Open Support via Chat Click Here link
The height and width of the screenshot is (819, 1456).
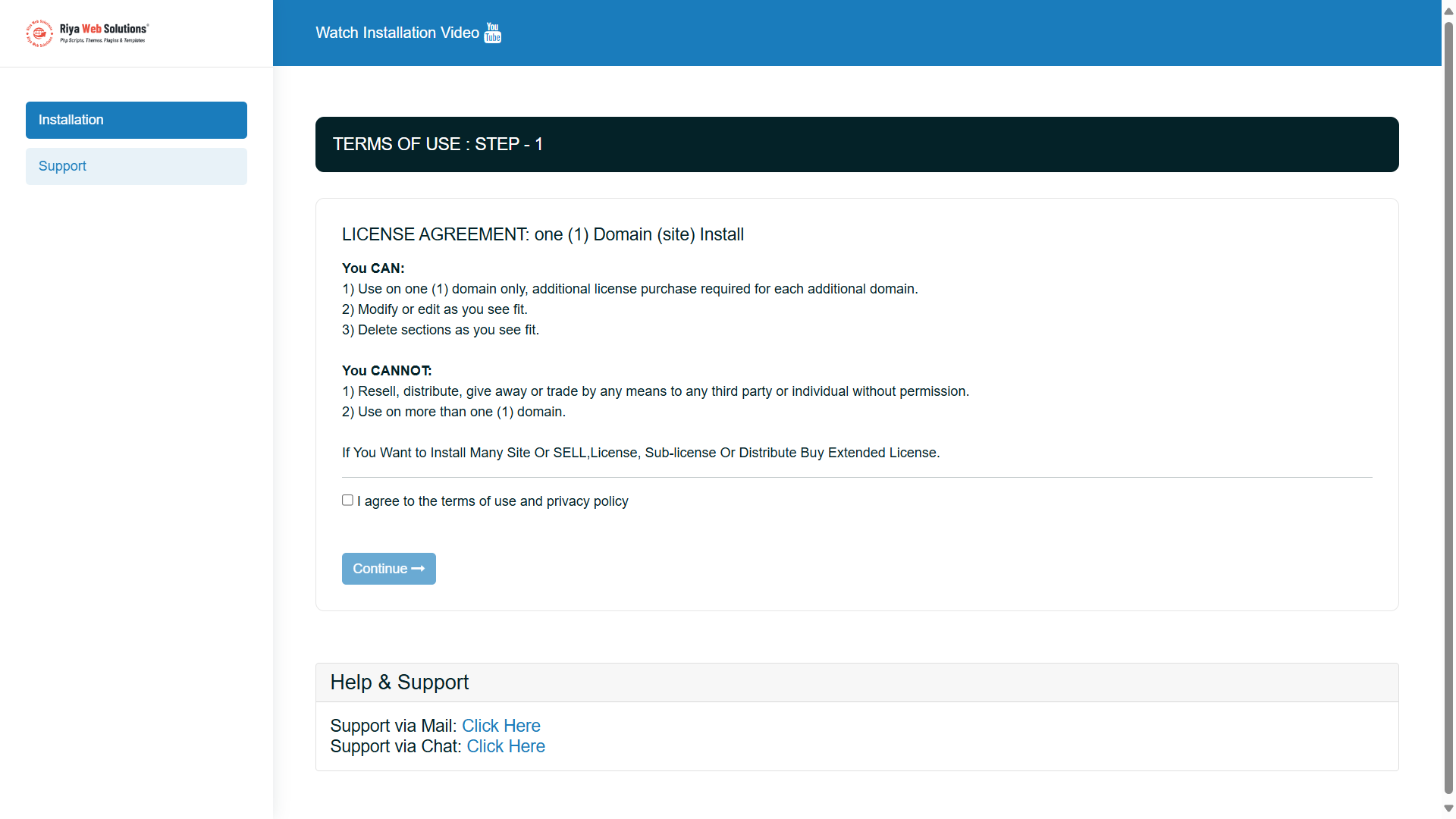coord(505,746)
